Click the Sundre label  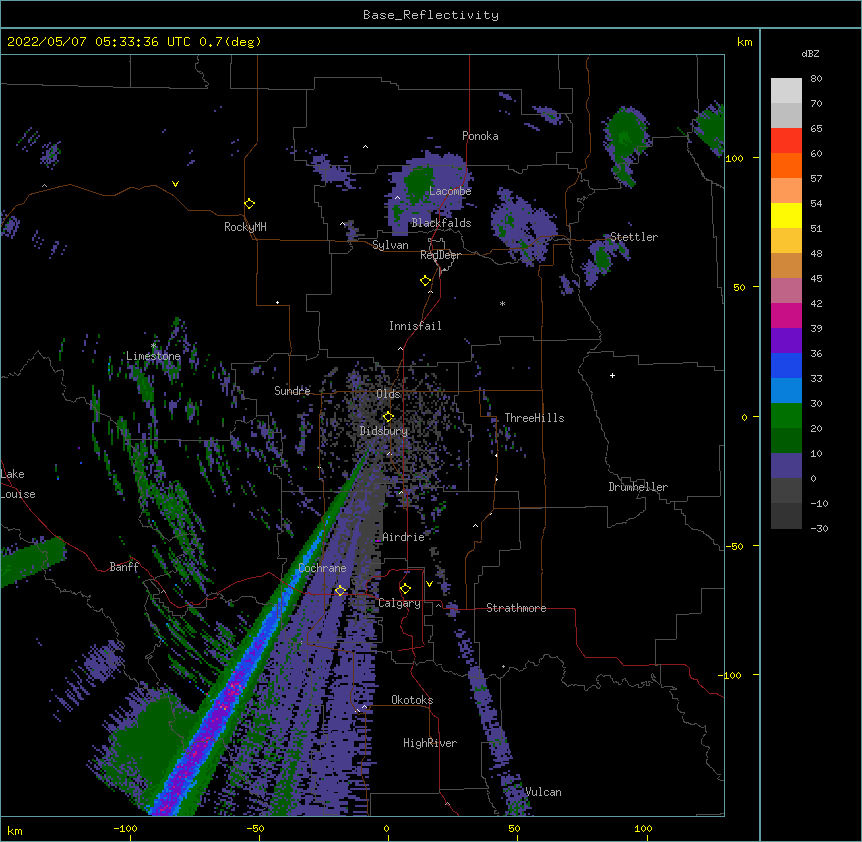pos(292,391)
